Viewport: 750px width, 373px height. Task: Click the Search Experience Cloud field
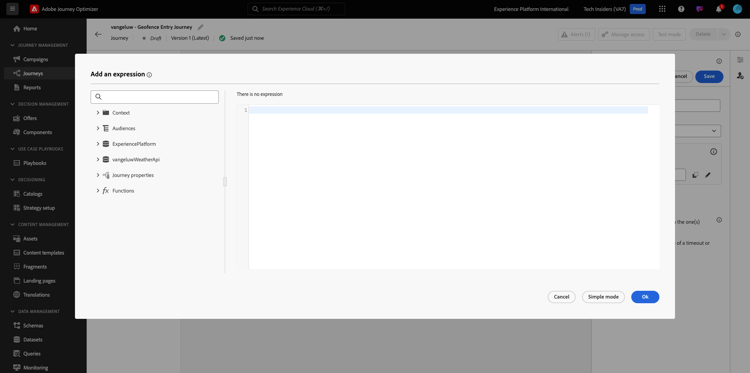[297, 9]
